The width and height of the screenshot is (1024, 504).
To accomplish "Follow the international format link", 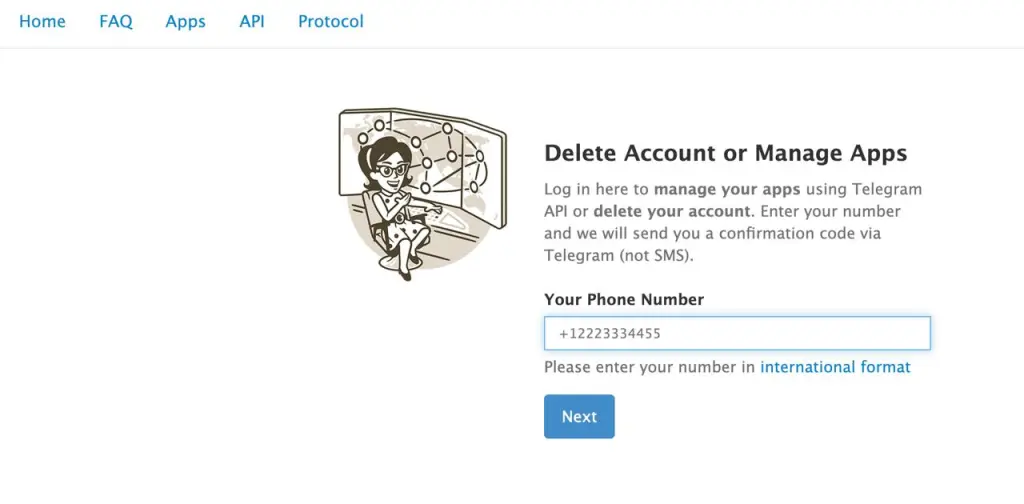I will click(835, 367).
